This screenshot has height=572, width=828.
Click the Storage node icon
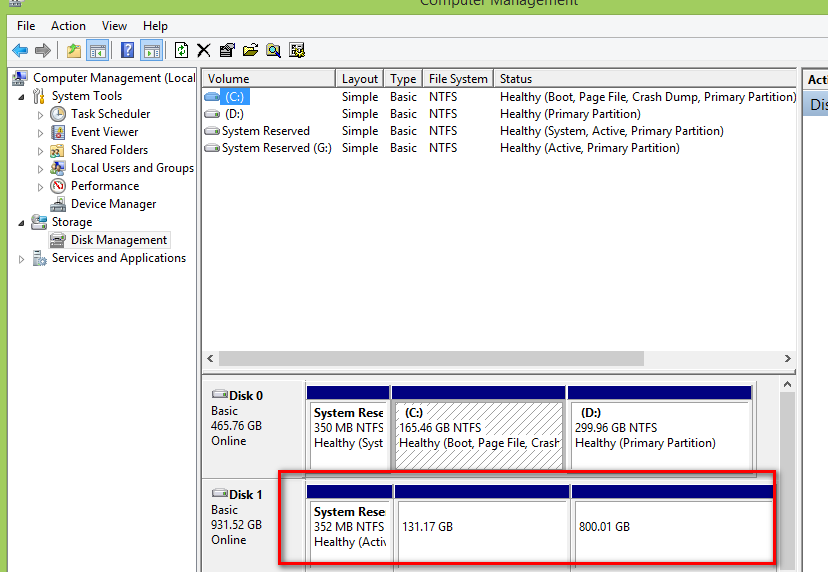(39, 222)
